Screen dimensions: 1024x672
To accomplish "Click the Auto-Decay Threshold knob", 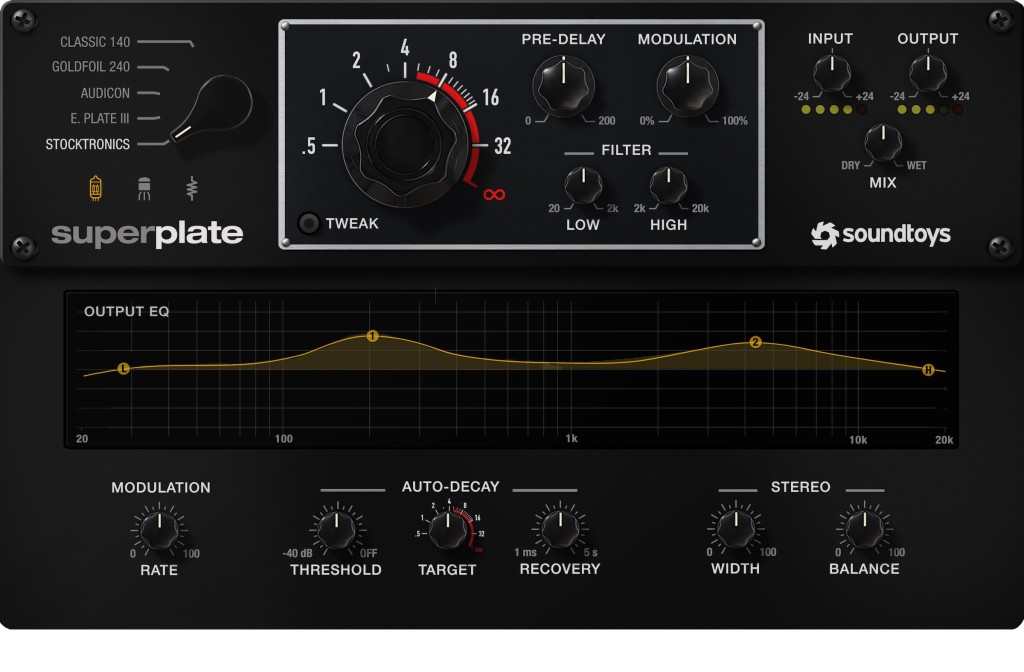I will point(336,528).
